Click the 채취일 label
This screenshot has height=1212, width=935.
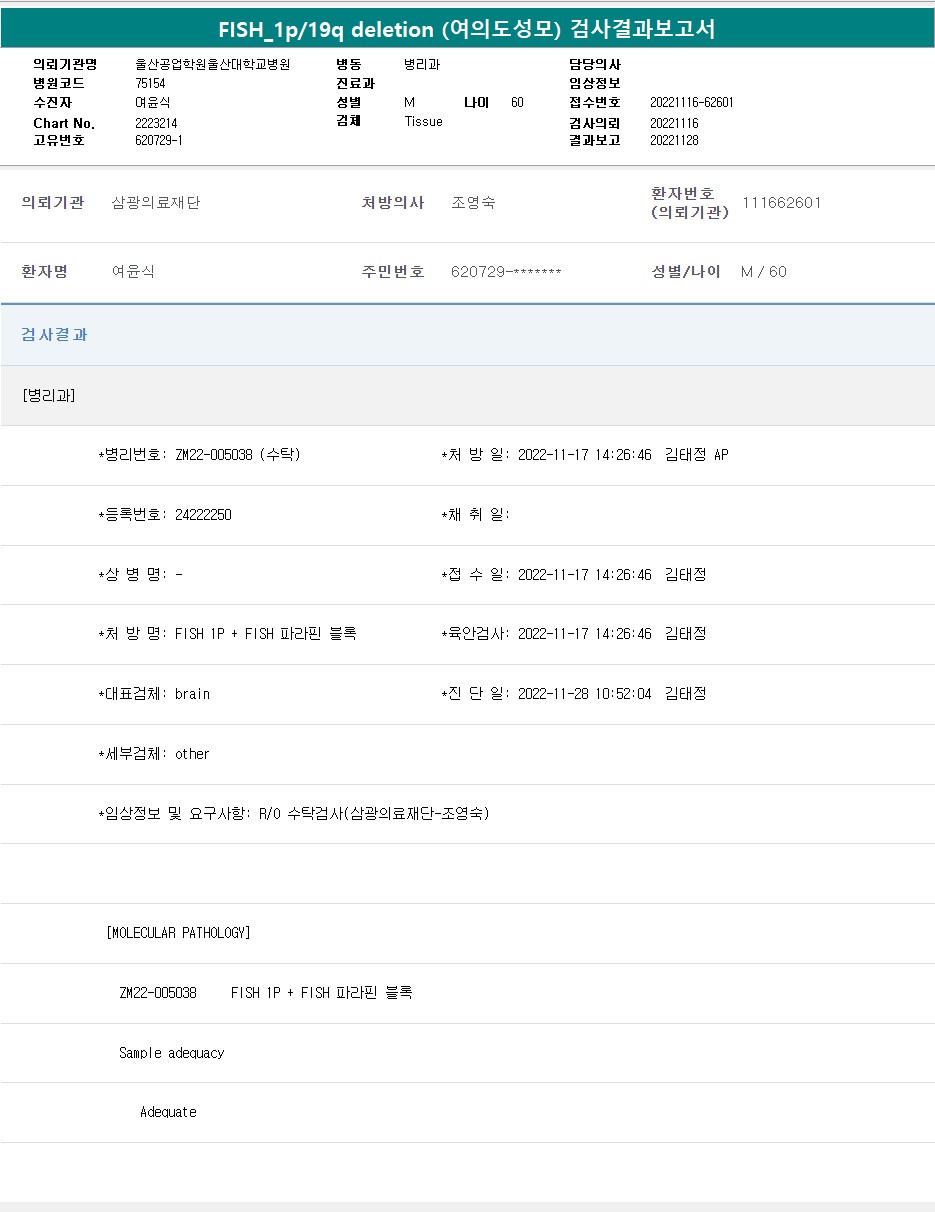475,515
